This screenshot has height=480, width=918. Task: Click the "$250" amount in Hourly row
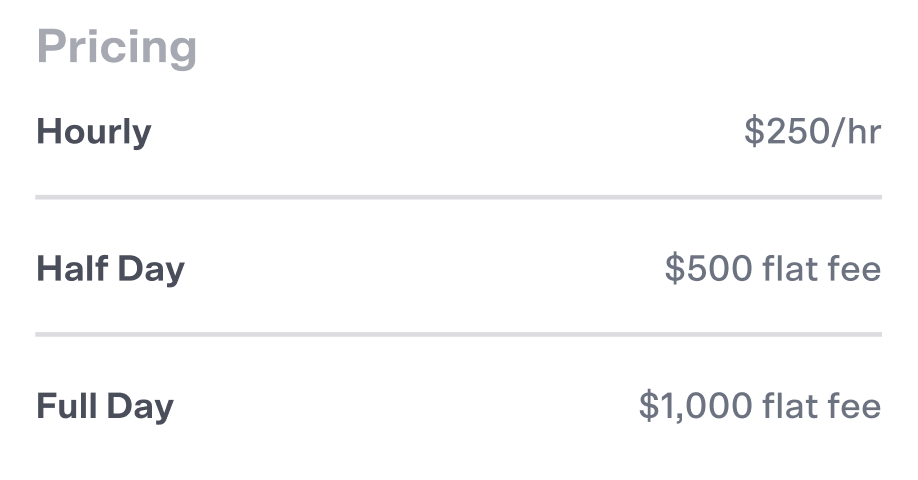(x=781, y=132)
